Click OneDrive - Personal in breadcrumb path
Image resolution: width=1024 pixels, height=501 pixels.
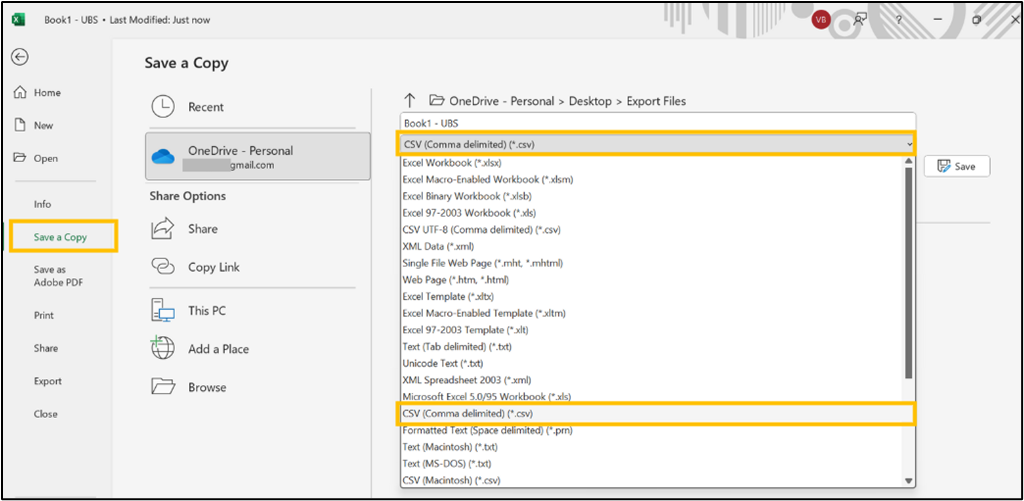point(502,101)
